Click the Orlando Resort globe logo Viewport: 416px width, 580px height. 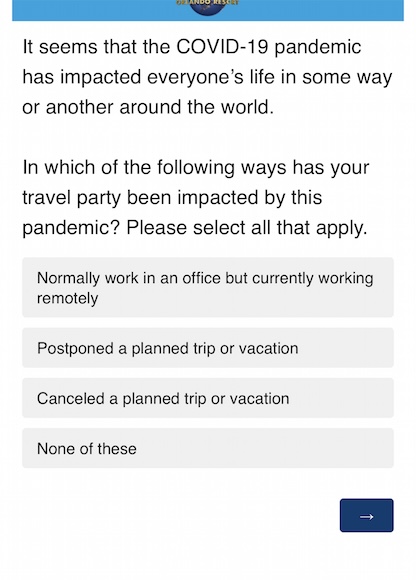[x=207, y=7]
